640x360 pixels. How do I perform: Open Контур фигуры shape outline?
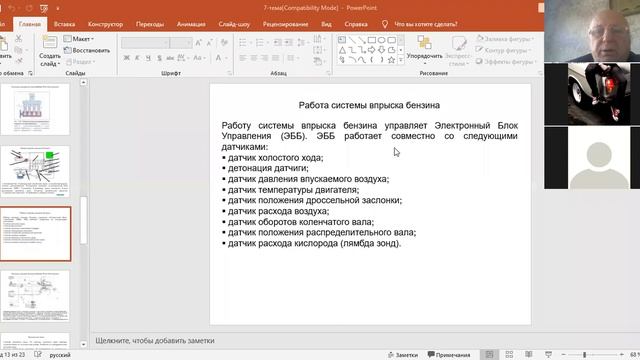(x=504, y=50)
